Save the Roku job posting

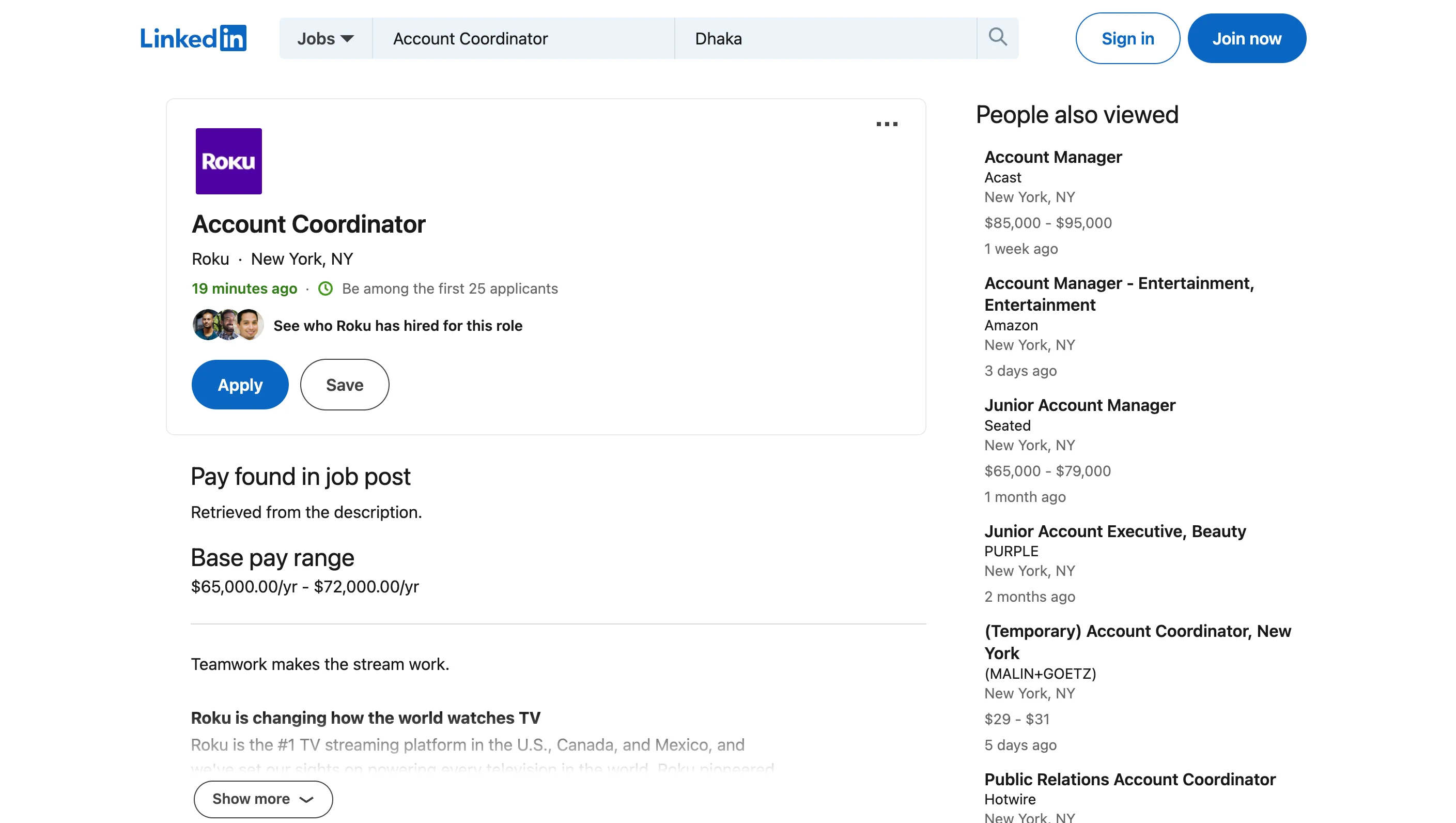pos(344,384)
